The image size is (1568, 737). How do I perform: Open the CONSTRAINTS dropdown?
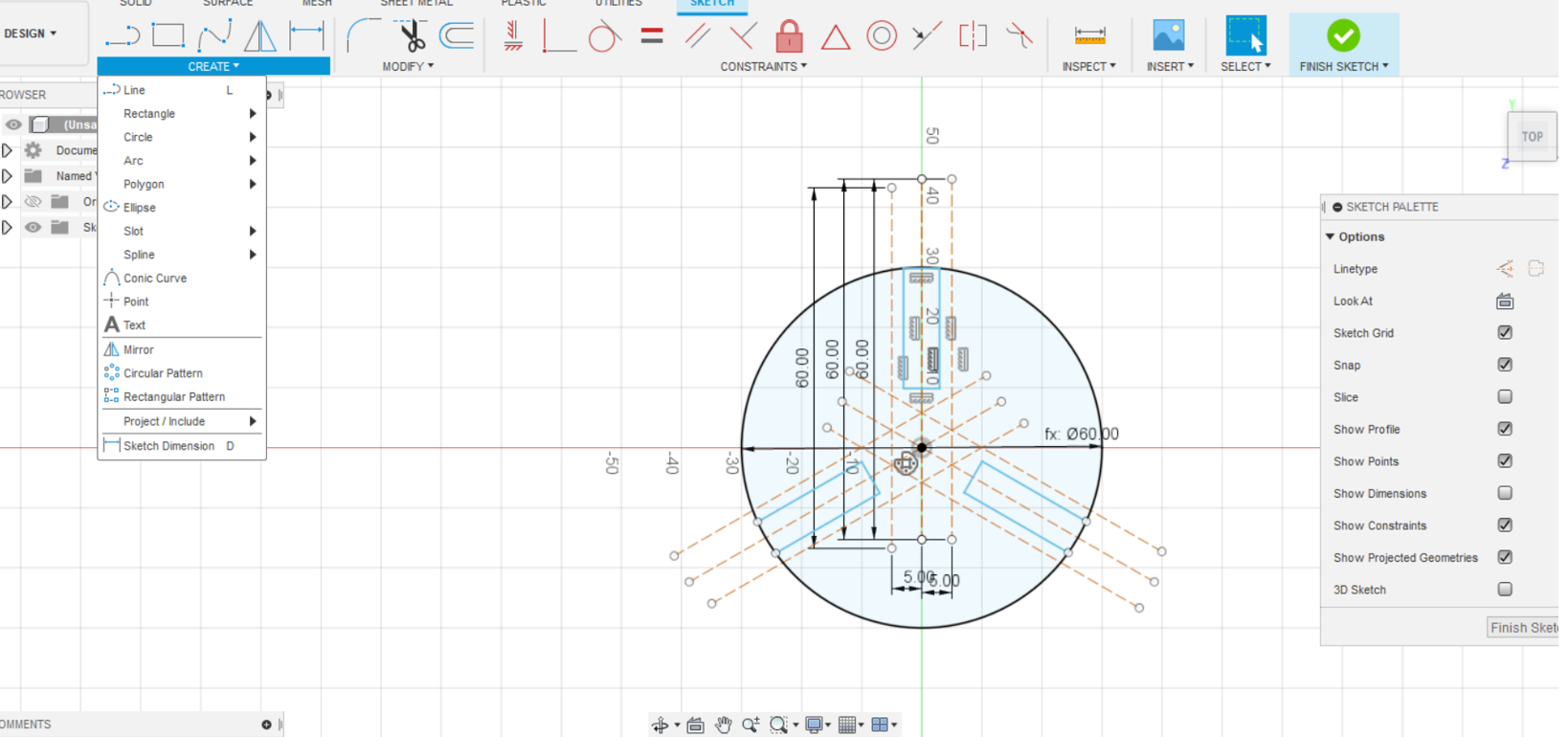tap(763, 66)
